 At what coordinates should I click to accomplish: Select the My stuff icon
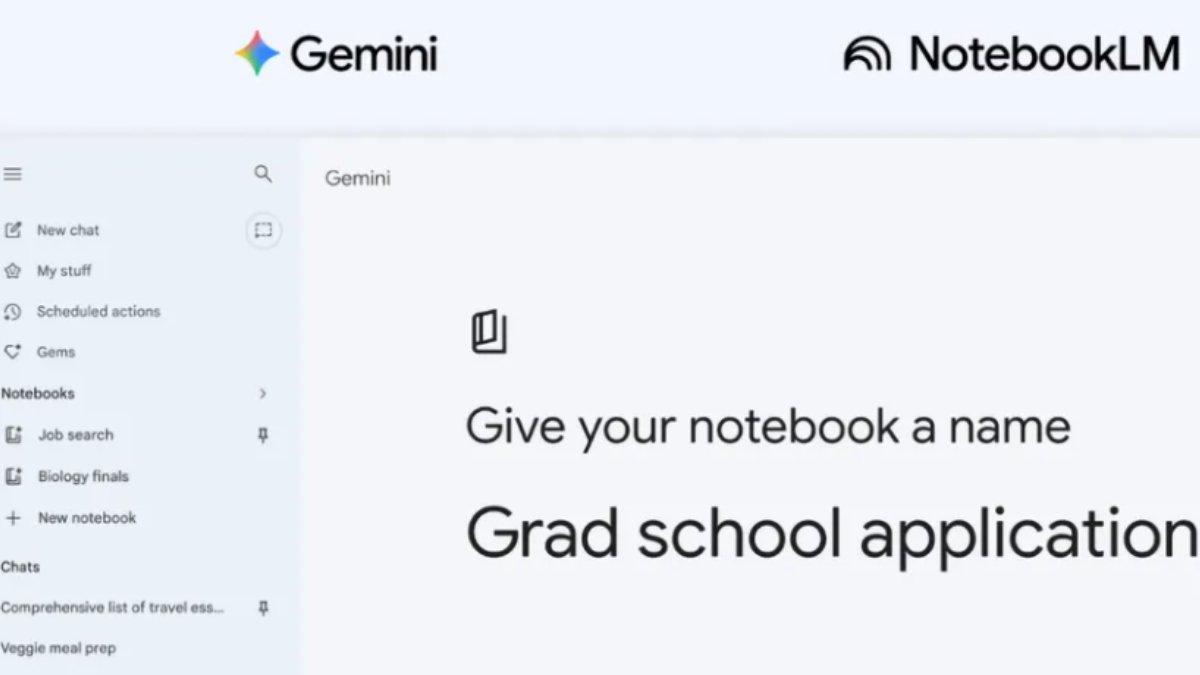click(x=13, y=270)
